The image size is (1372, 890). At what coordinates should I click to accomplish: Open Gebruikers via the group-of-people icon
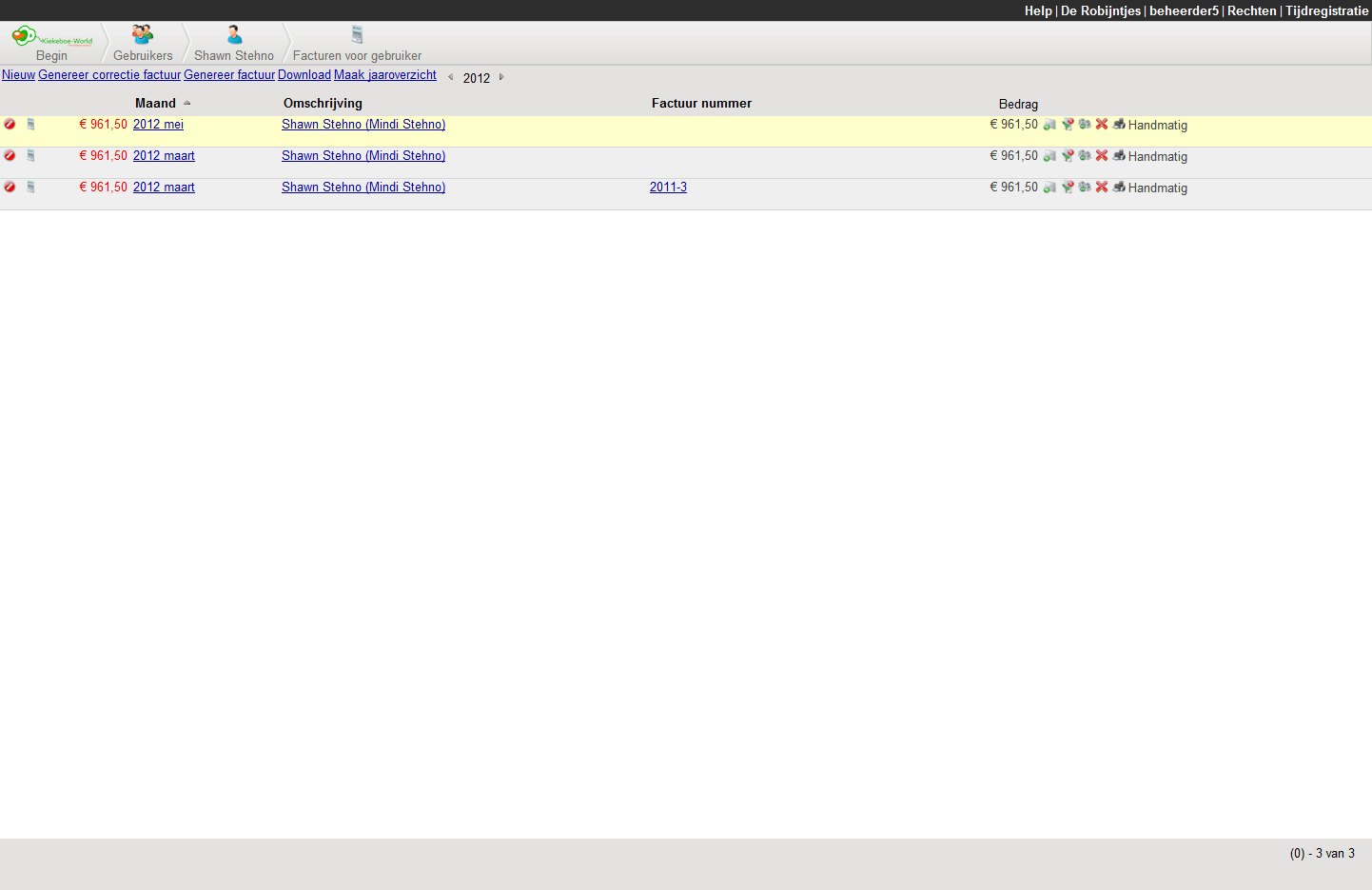point(143,35)
